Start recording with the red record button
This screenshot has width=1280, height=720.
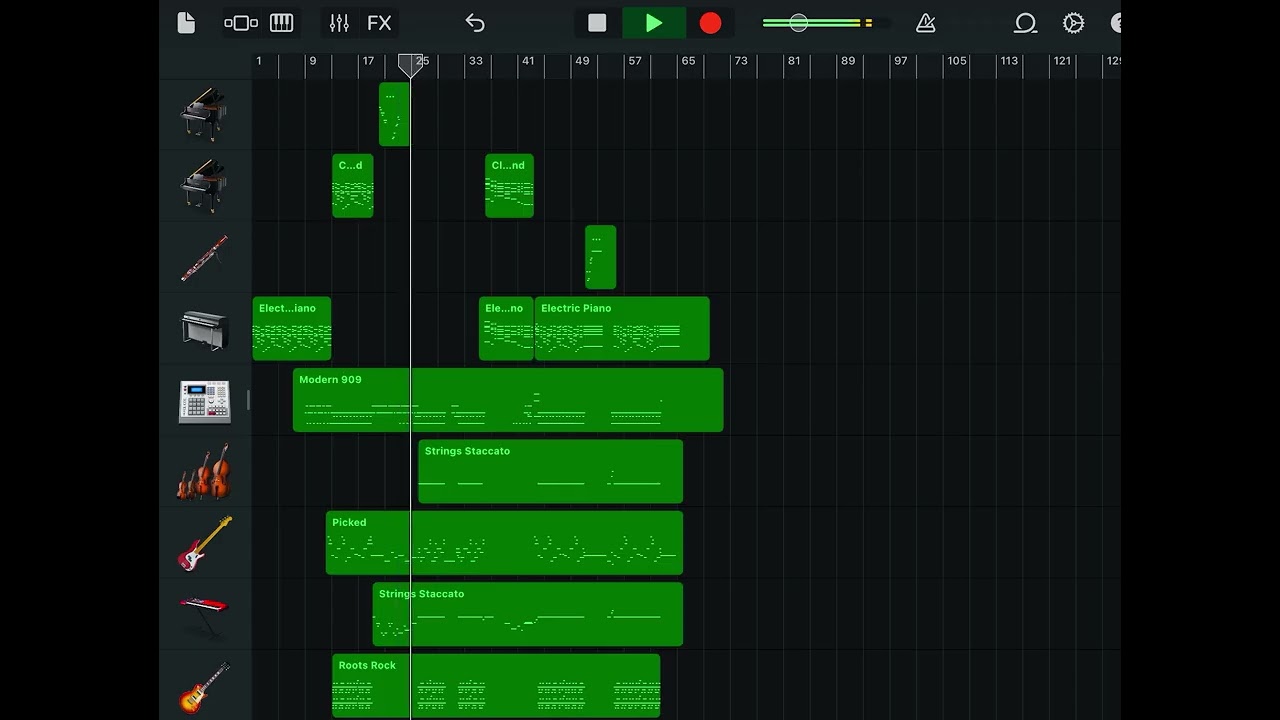(x=710, y=23)
